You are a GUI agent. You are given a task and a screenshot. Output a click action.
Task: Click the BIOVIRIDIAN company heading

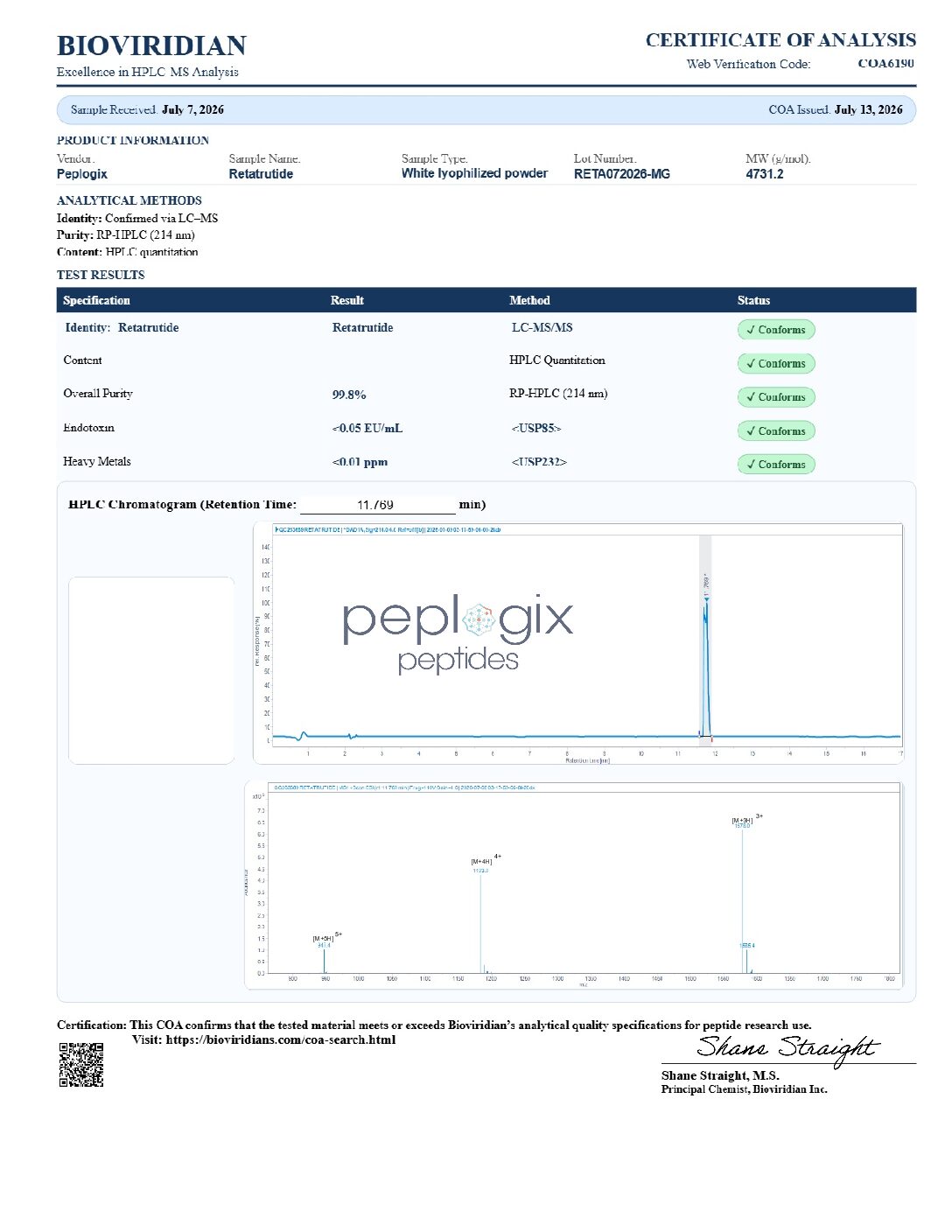[x=151, y=45]
